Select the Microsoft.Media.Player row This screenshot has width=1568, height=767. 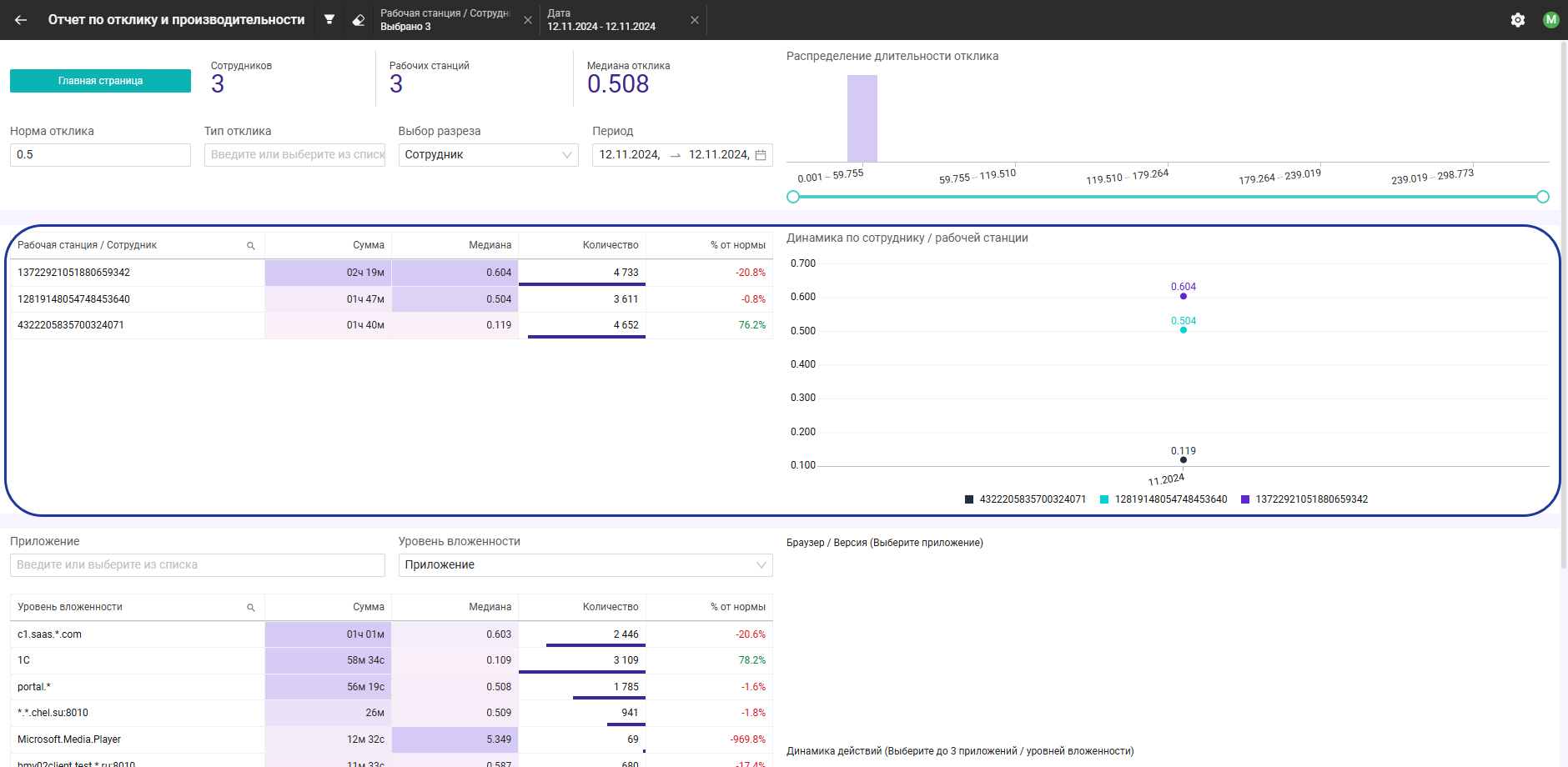391,739
